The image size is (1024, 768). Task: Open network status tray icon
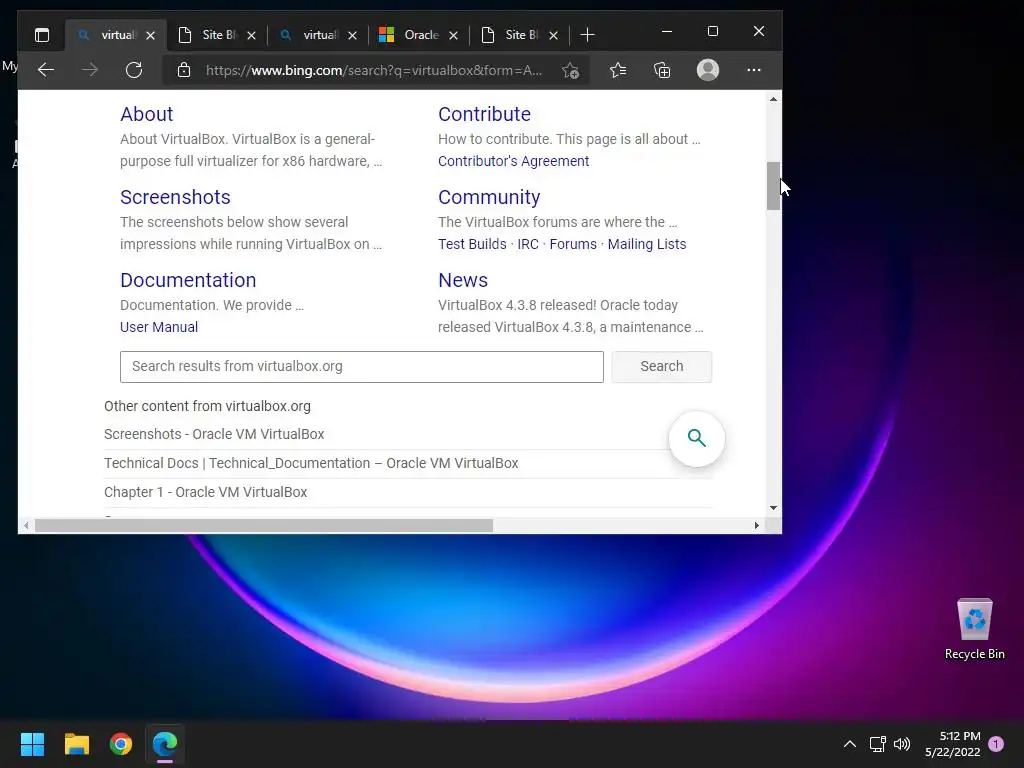[877, 744]
